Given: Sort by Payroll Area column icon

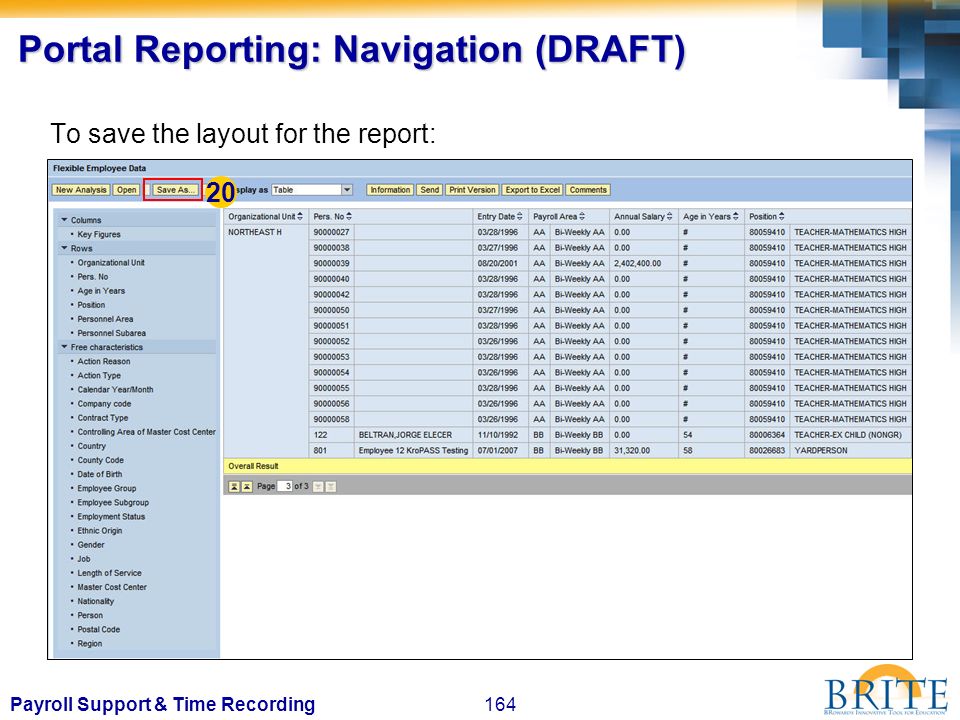Looking at the screenshot, I should click(x=582, y=216).
